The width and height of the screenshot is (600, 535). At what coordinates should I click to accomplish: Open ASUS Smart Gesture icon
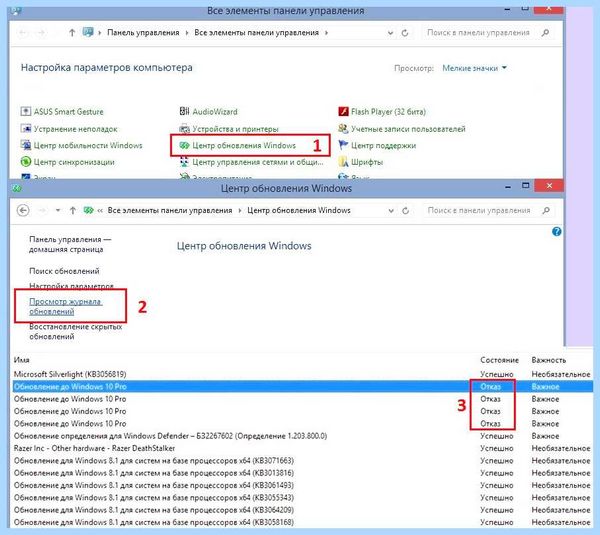coord(26,112)
